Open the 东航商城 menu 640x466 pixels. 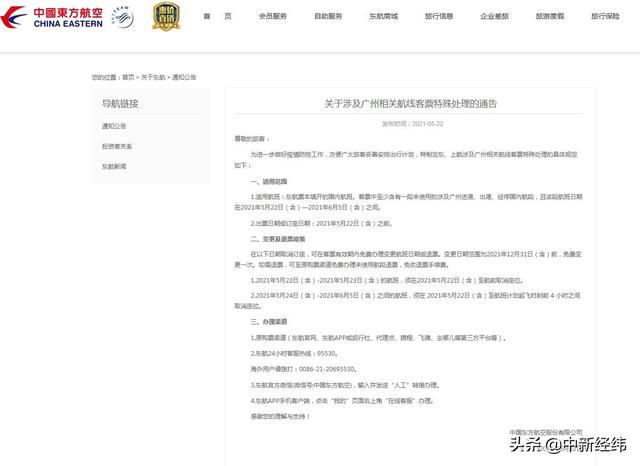click(383, 17)
